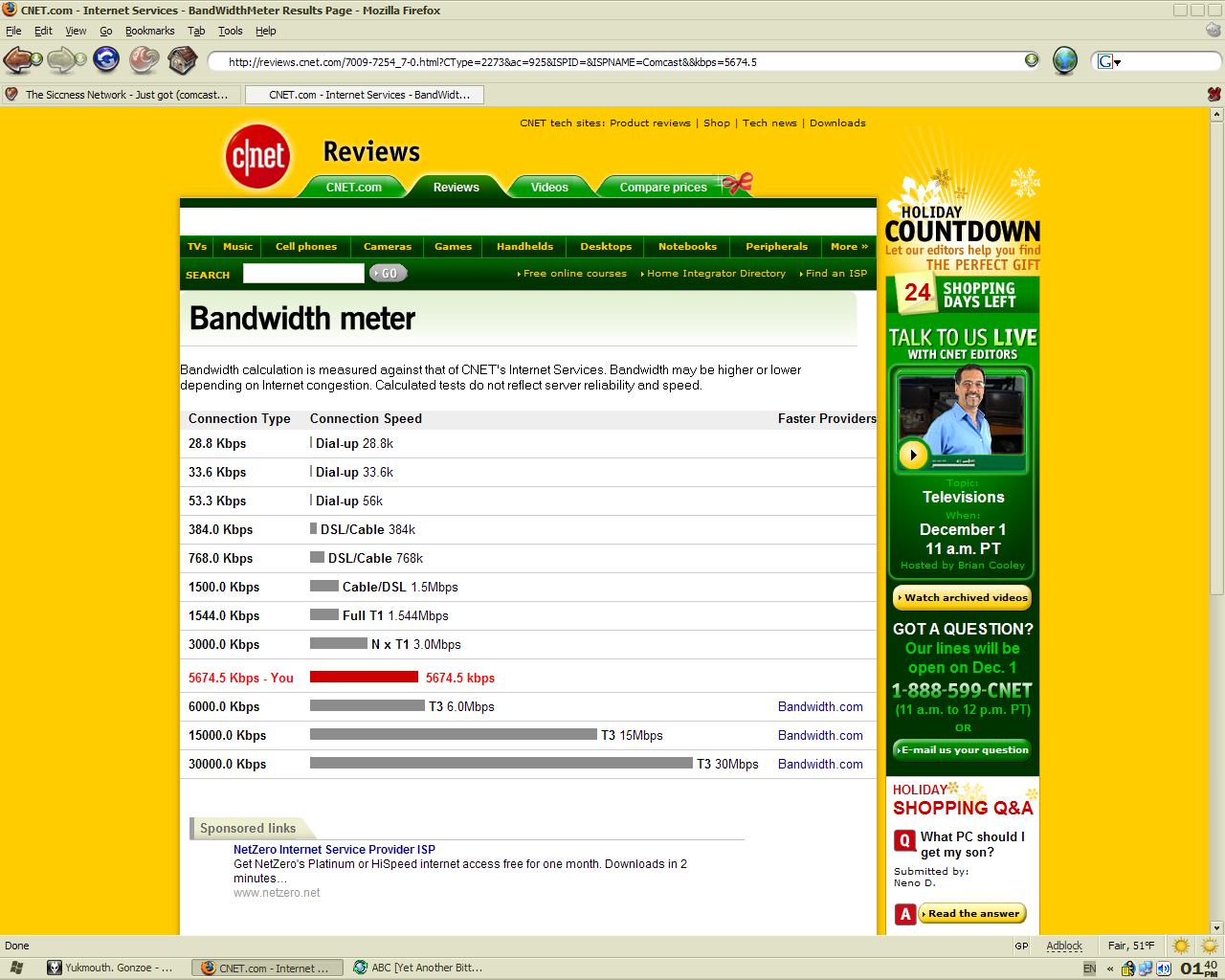This screenshot has height=980, width=1225.
Task: Click The Siccness Network tab favicon
Action: (x=11, y=94)
